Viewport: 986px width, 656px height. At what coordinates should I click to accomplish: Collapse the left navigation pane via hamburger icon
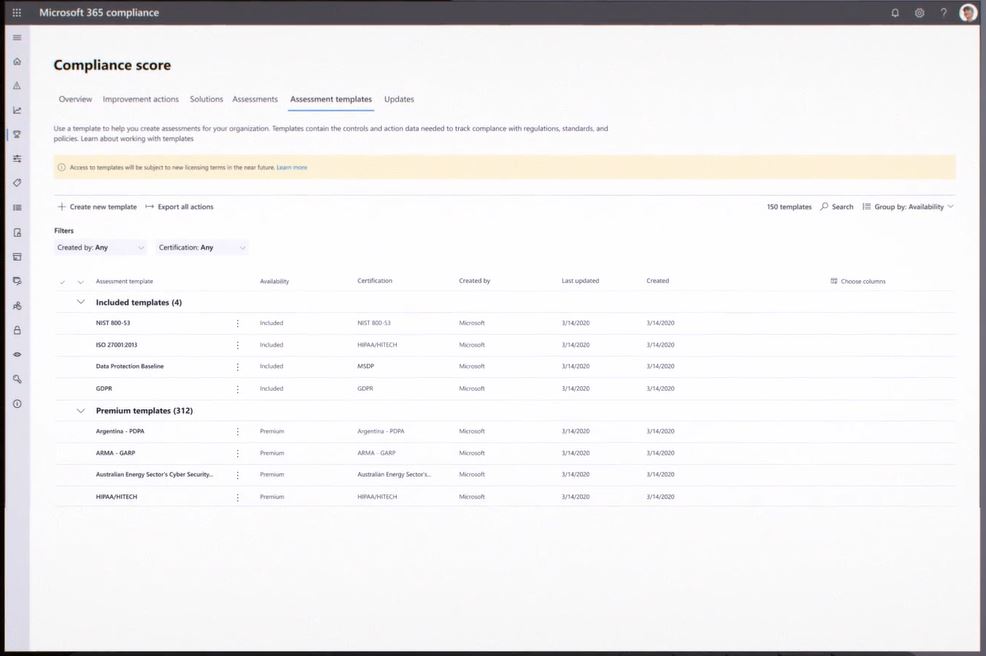[16, 37]
